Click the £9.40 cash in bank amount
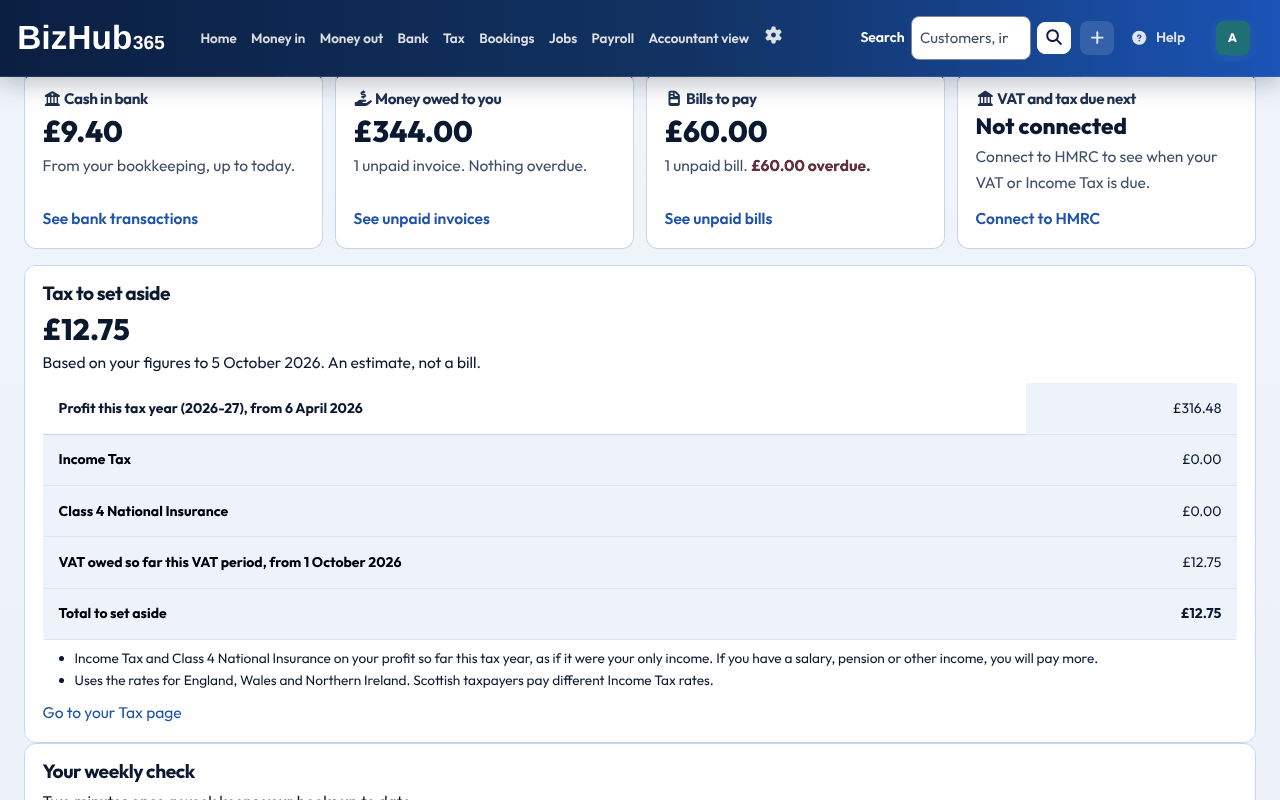1280x800 pixels. (x=83, y=131)
